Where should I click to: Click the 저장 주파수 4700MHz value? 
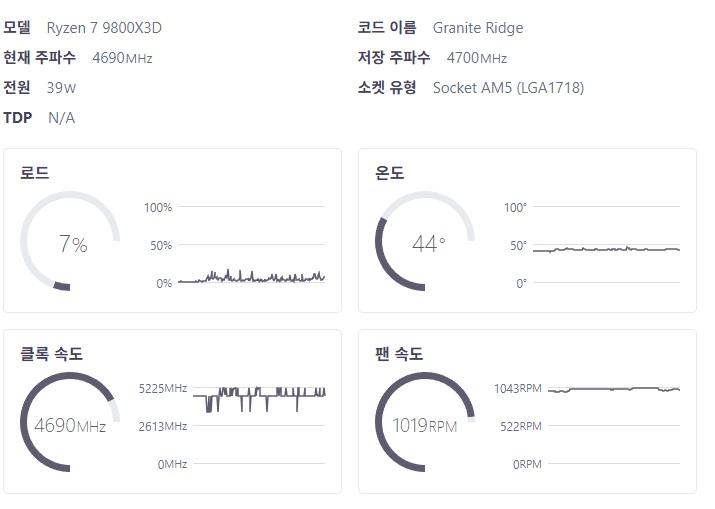tap(477, 58)
